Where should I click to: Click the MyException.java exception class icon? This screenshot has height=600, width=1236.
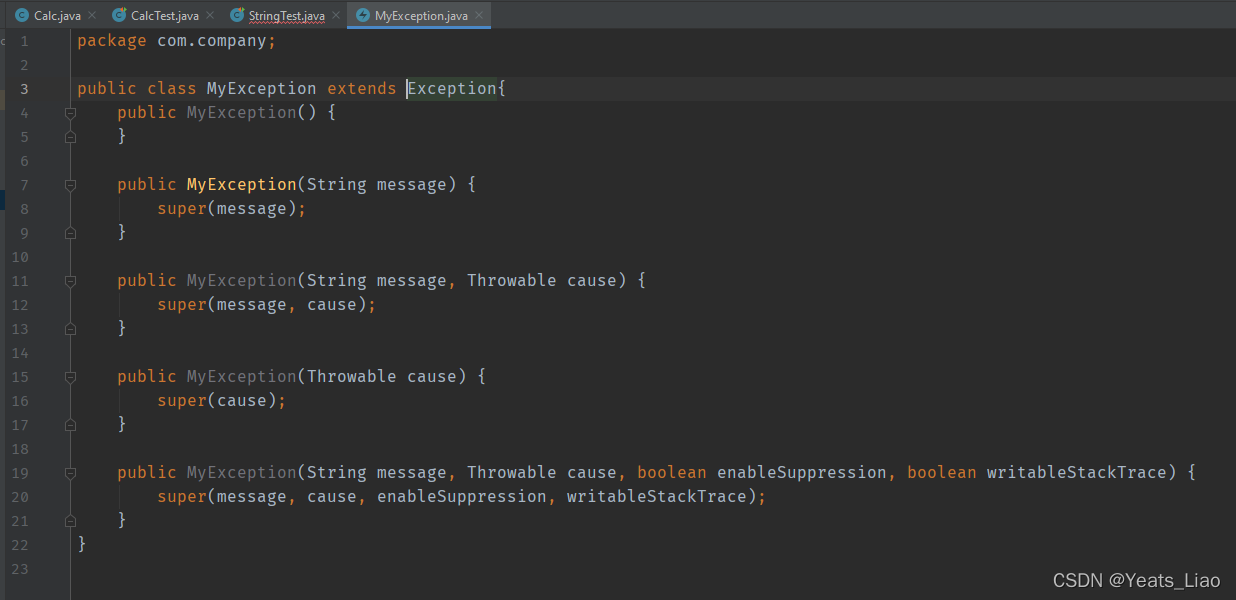[x=363, y=16]
